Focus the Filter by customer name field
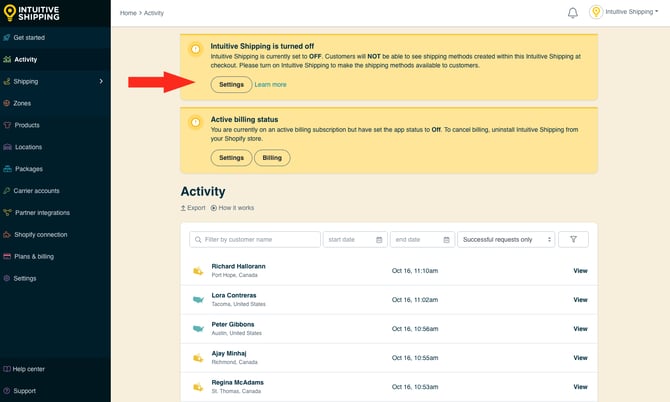Image resolution: width=670 pixels, height=402 pixels. pyautogui.click(x=255, y=239)
